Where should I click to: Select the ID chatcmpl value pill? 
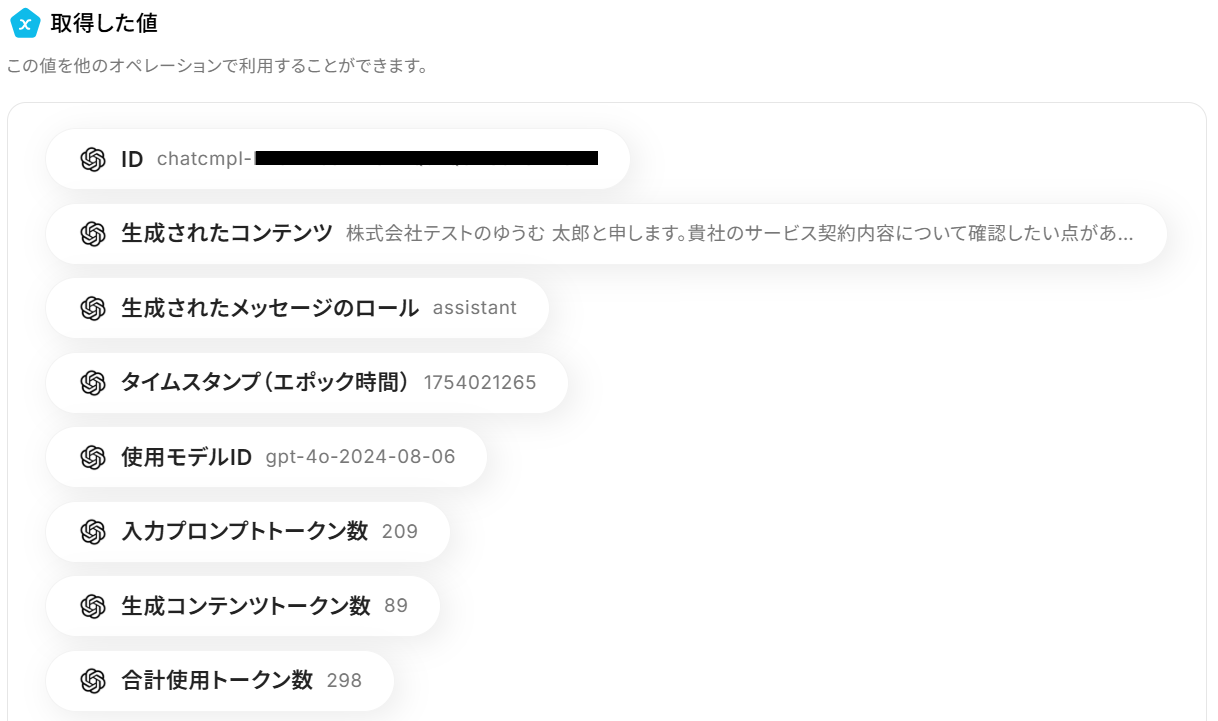[x=338, y=159]
